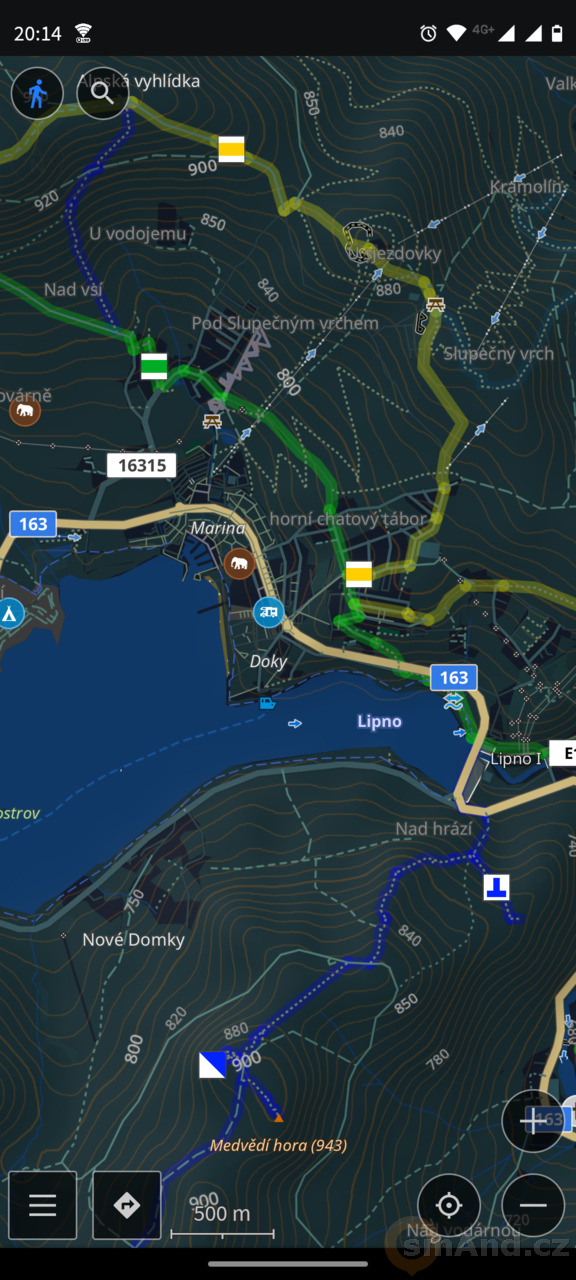Screen dimensions: 576x1280
Task: Tap the search magnifier button
Action: tap(103, 94)
